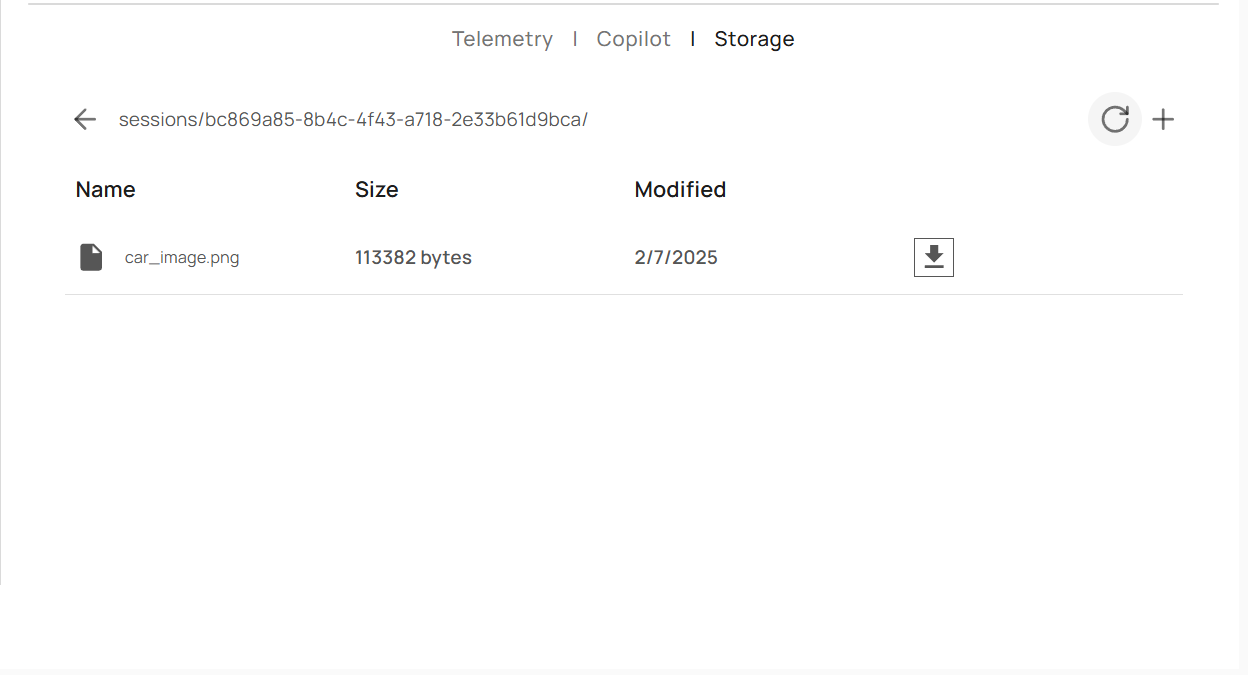
Task: Click the modified date 2/7/2025
Action: [676, 257]
